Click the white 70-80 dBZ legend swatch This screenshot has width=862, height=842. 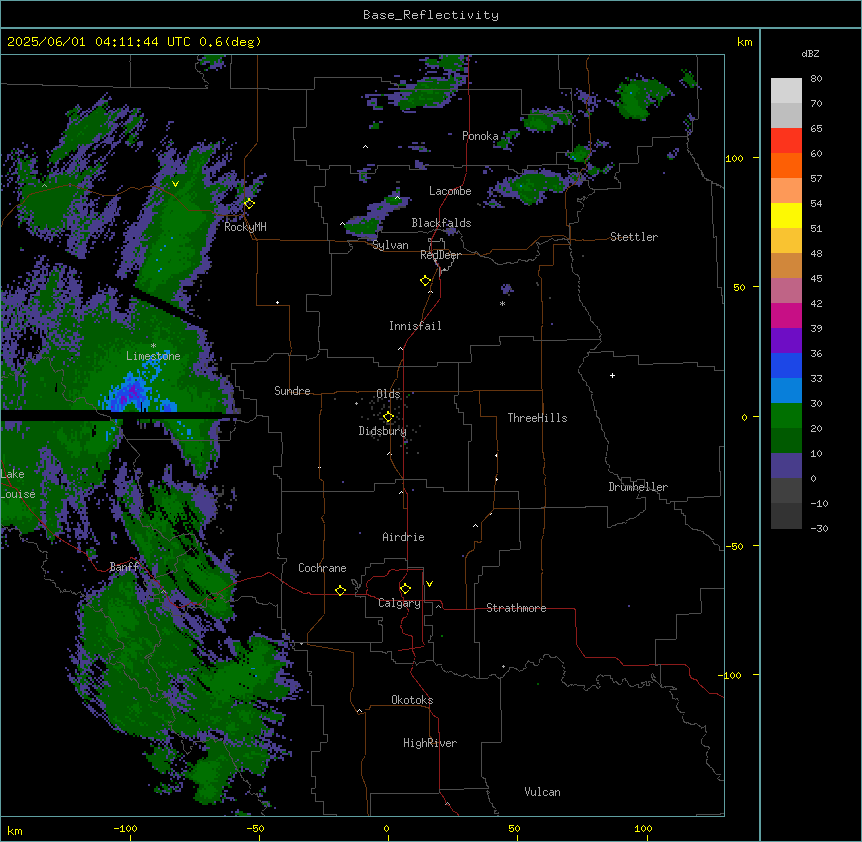pyautogui.click(x=786, y=91)
